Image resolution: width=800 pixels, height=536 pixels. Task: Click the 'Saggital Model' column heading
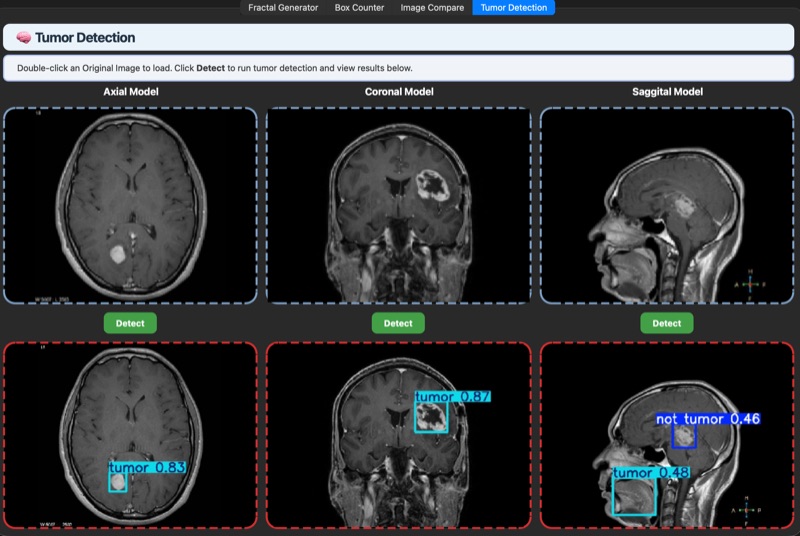pyautogui.click(x=667, y=92)
